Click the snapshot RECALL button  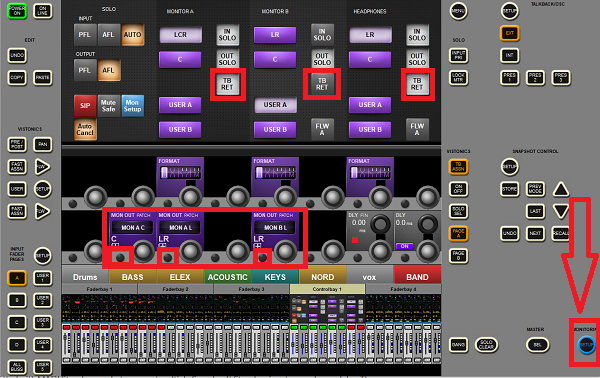[x=561, y=233]
